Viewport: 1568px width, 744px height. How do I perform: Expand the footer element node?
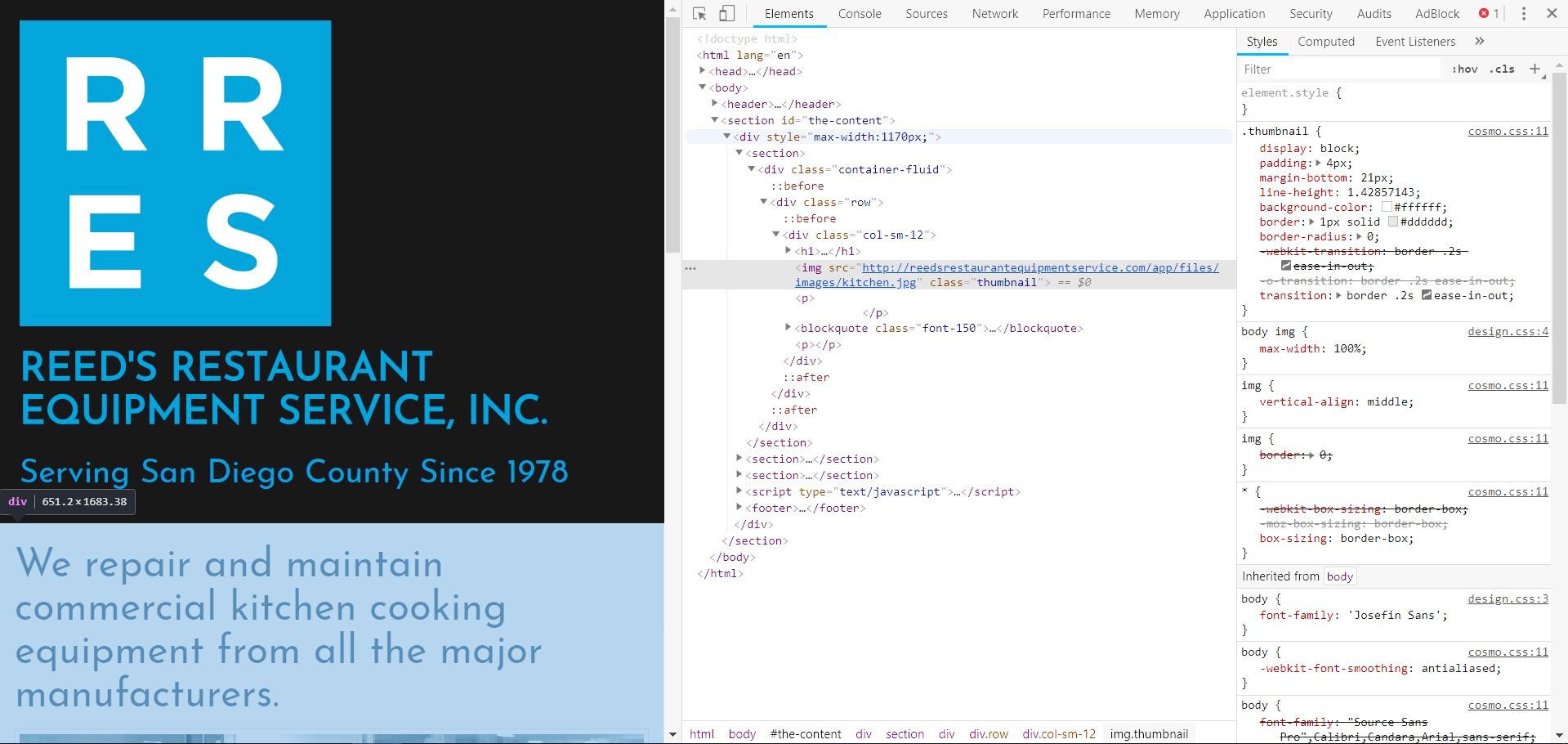click(739, 508)
